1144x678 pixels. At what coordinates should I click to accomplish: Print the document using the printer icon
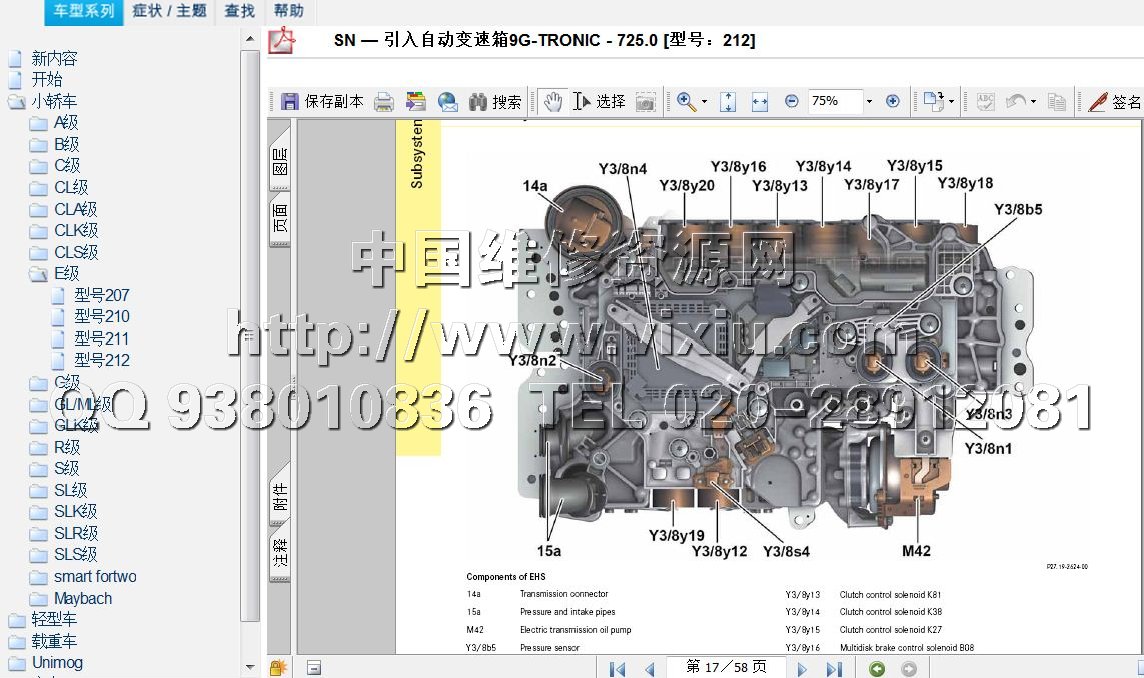(383, 101)
